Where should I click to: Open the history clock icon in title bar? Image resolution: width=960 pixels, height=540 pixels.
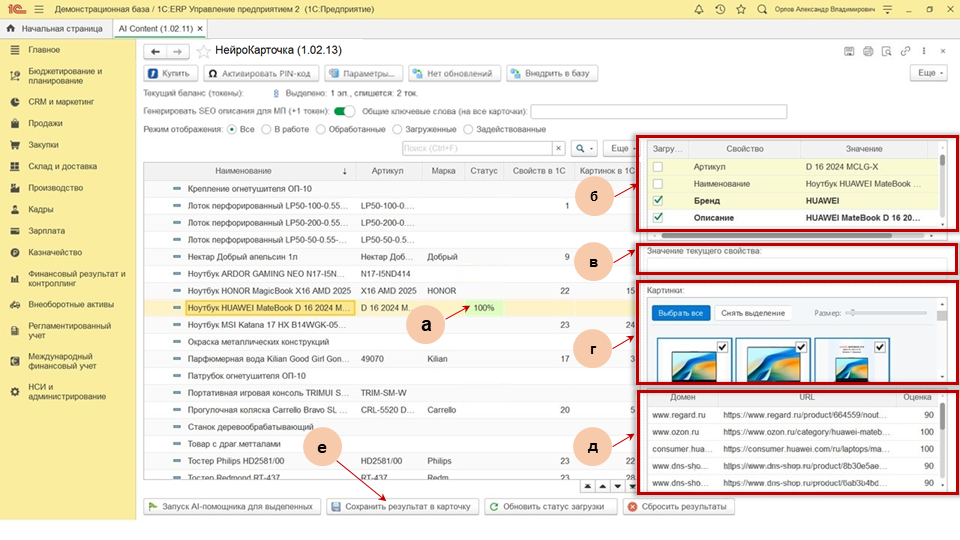[x=721, y=9]
